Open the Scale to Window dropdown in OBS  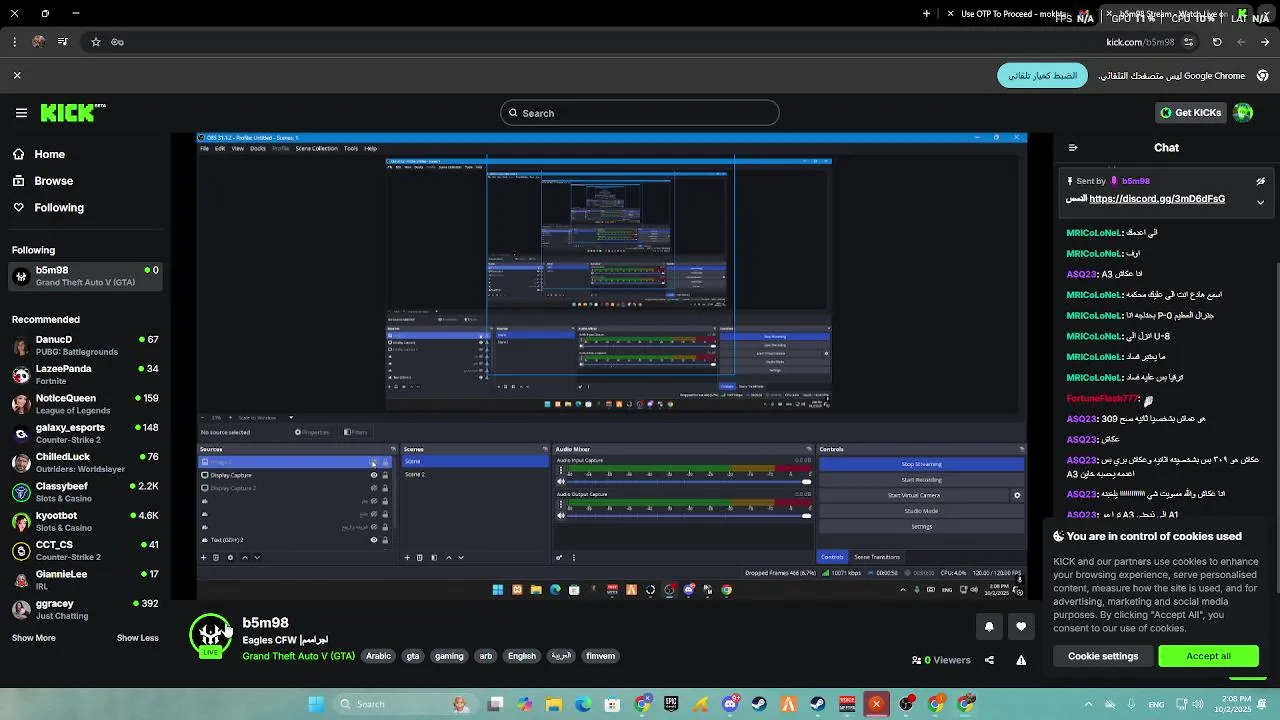pos(264,417)
